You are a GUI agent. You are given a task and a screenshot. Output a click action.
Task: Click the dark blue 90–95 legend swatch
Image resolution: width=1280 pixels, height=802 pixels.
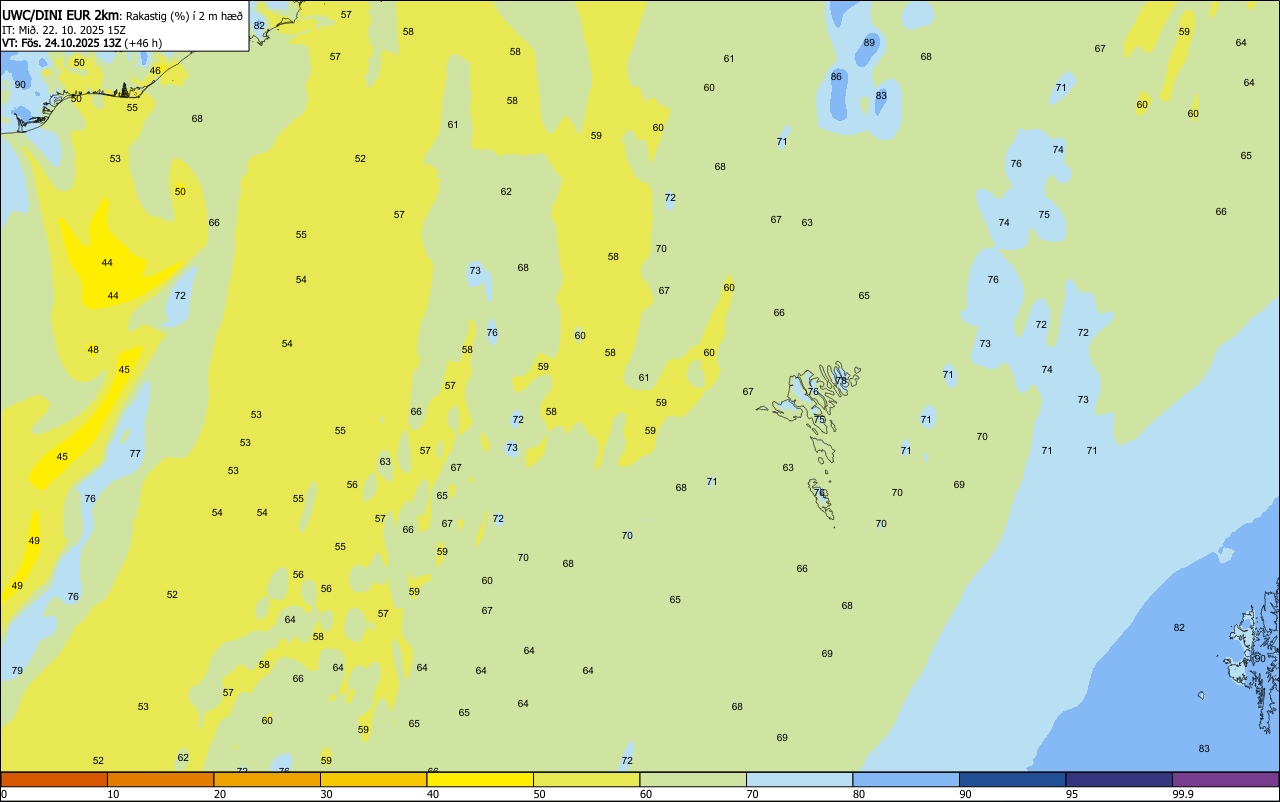pyautogui.click(x=1012, y=779)
